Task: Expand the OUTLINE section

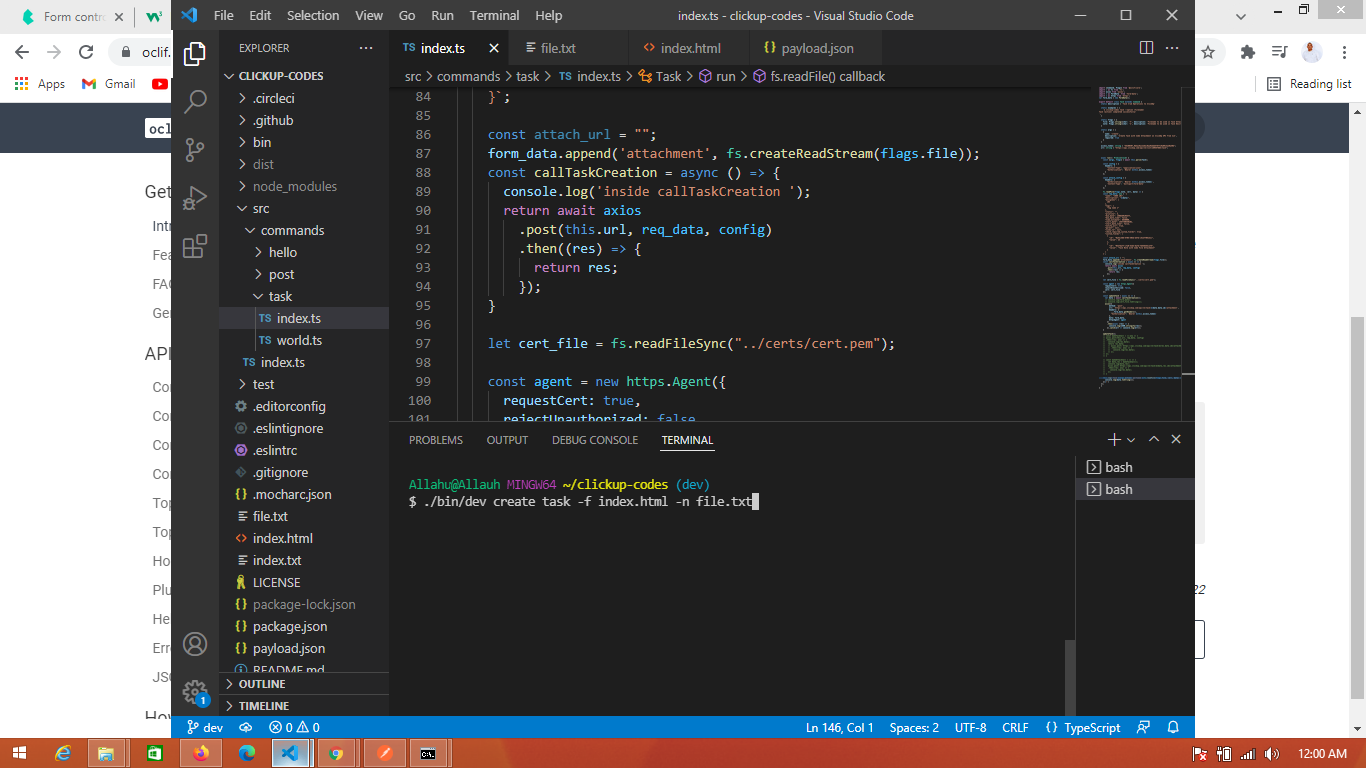Action: pyautogui.click(x=262, y=684)
